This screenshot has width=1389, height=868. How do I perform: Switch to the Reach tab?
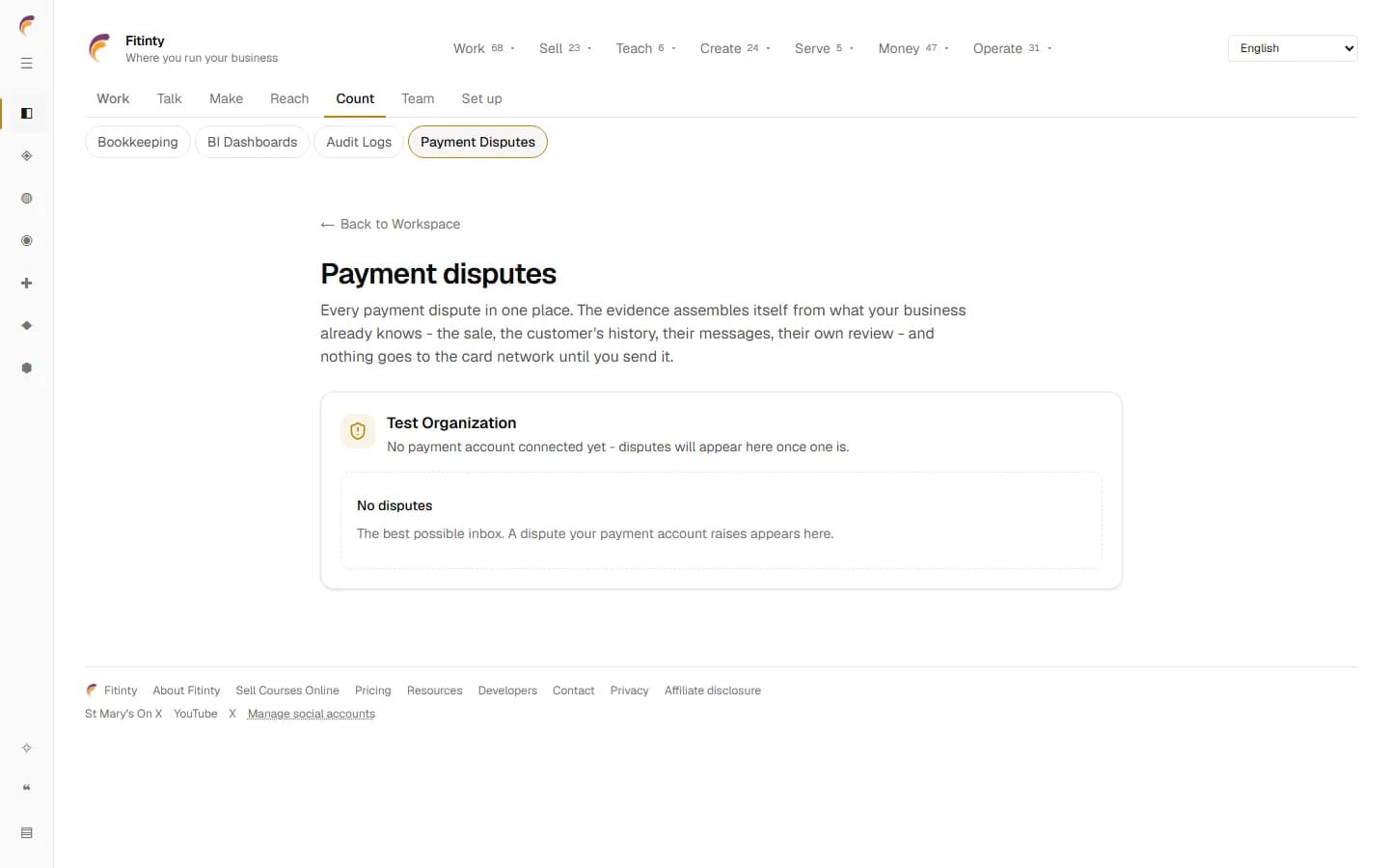[289, 98]
